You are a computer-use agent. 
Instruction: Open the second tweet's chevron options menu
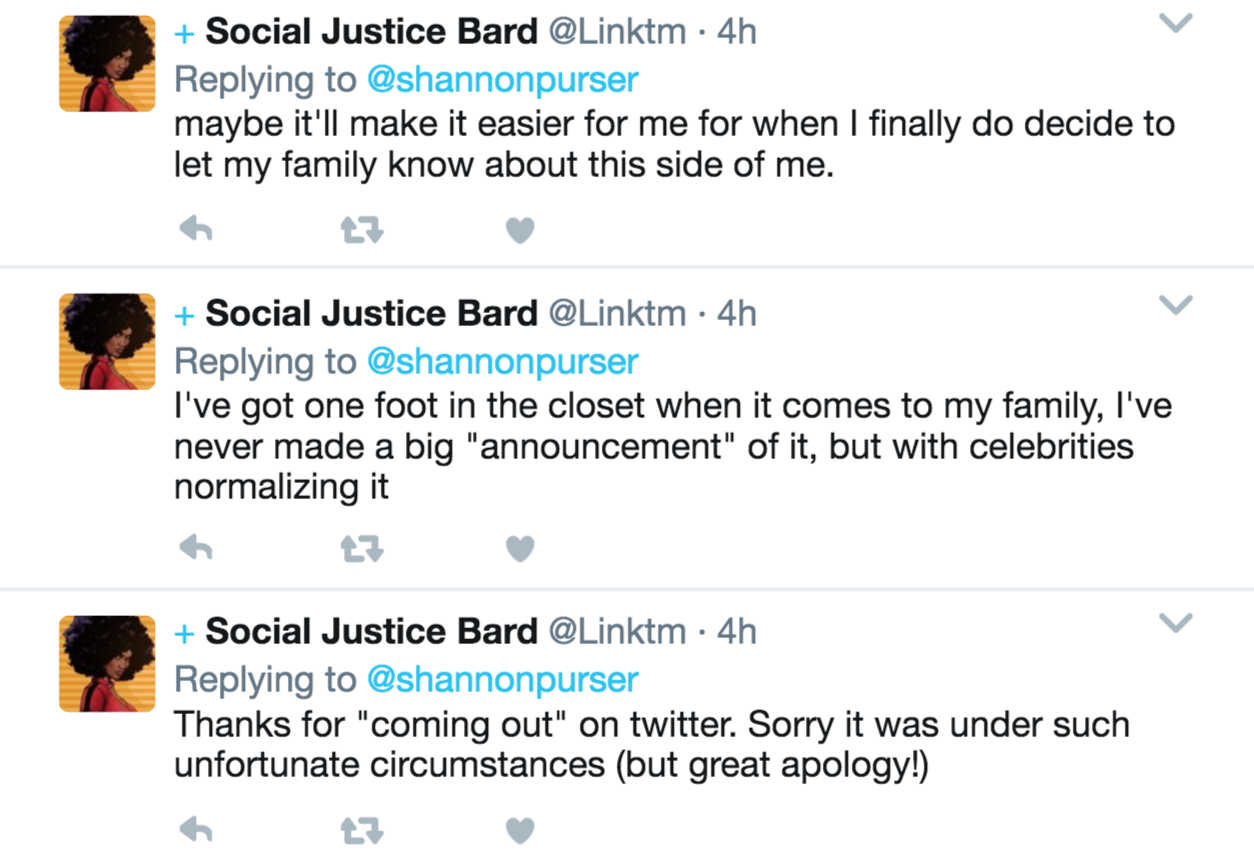point(1176,305)
